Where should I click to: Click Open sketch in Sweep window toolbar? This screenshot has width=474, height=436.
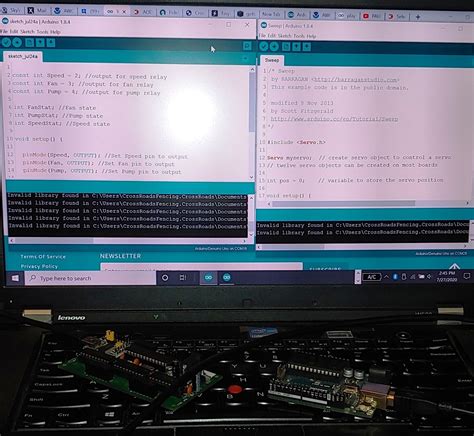click(296, 46)
